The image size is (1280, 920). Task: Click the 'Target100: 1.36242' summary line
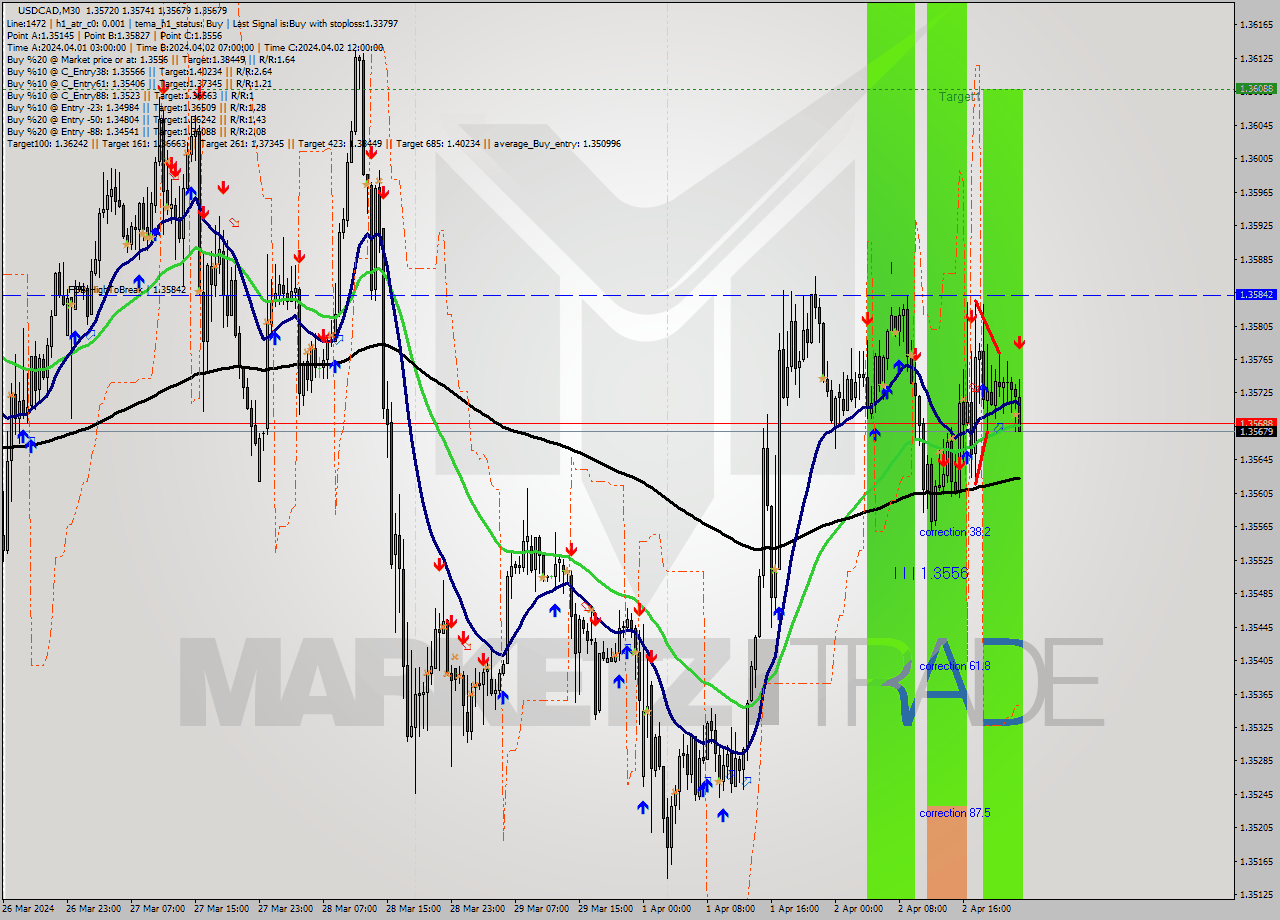point(314,144)
